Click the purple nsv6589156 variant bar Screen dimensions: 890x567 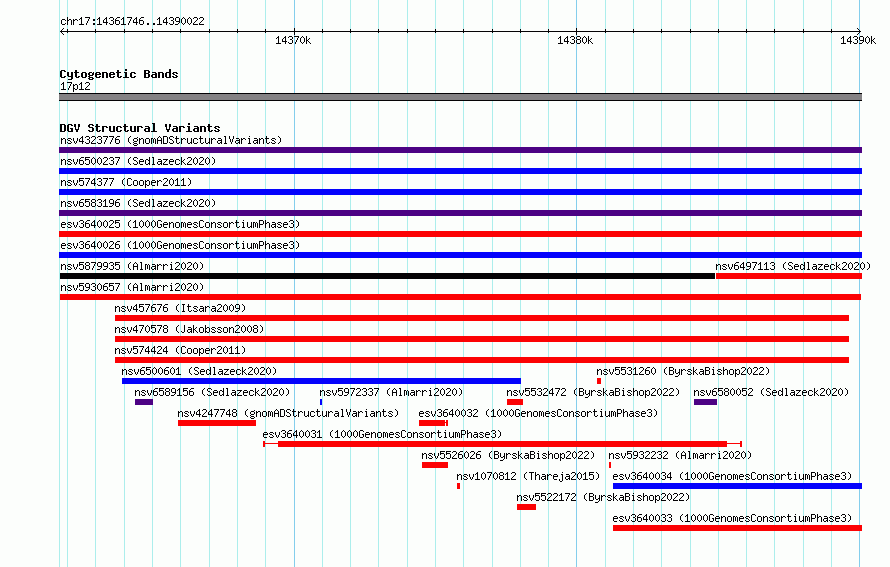(144, 402)
